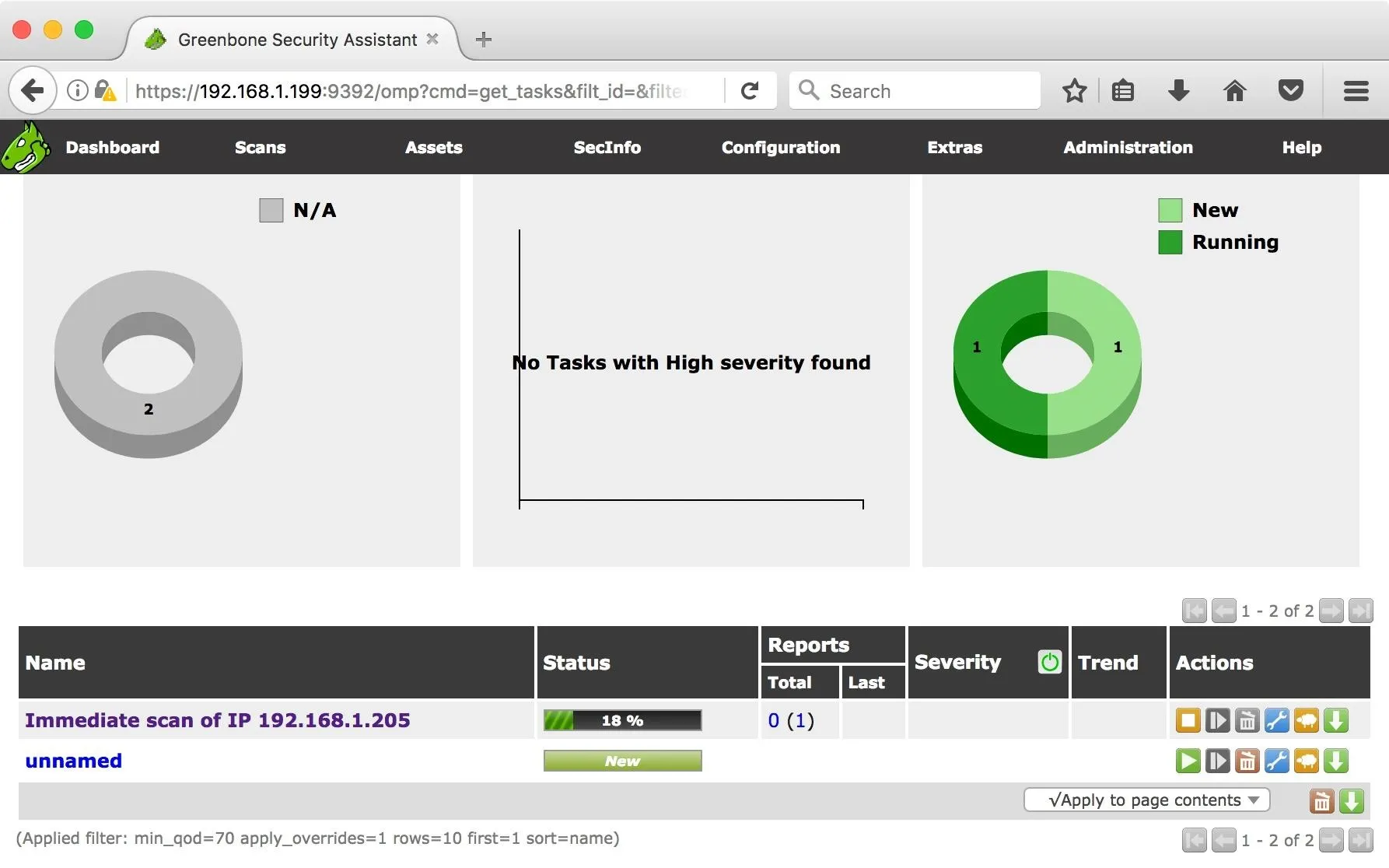This screenshot has height=868, width=1389.
Task: Click next-page arrow in bottom pagination
Action: (1331, 840)
